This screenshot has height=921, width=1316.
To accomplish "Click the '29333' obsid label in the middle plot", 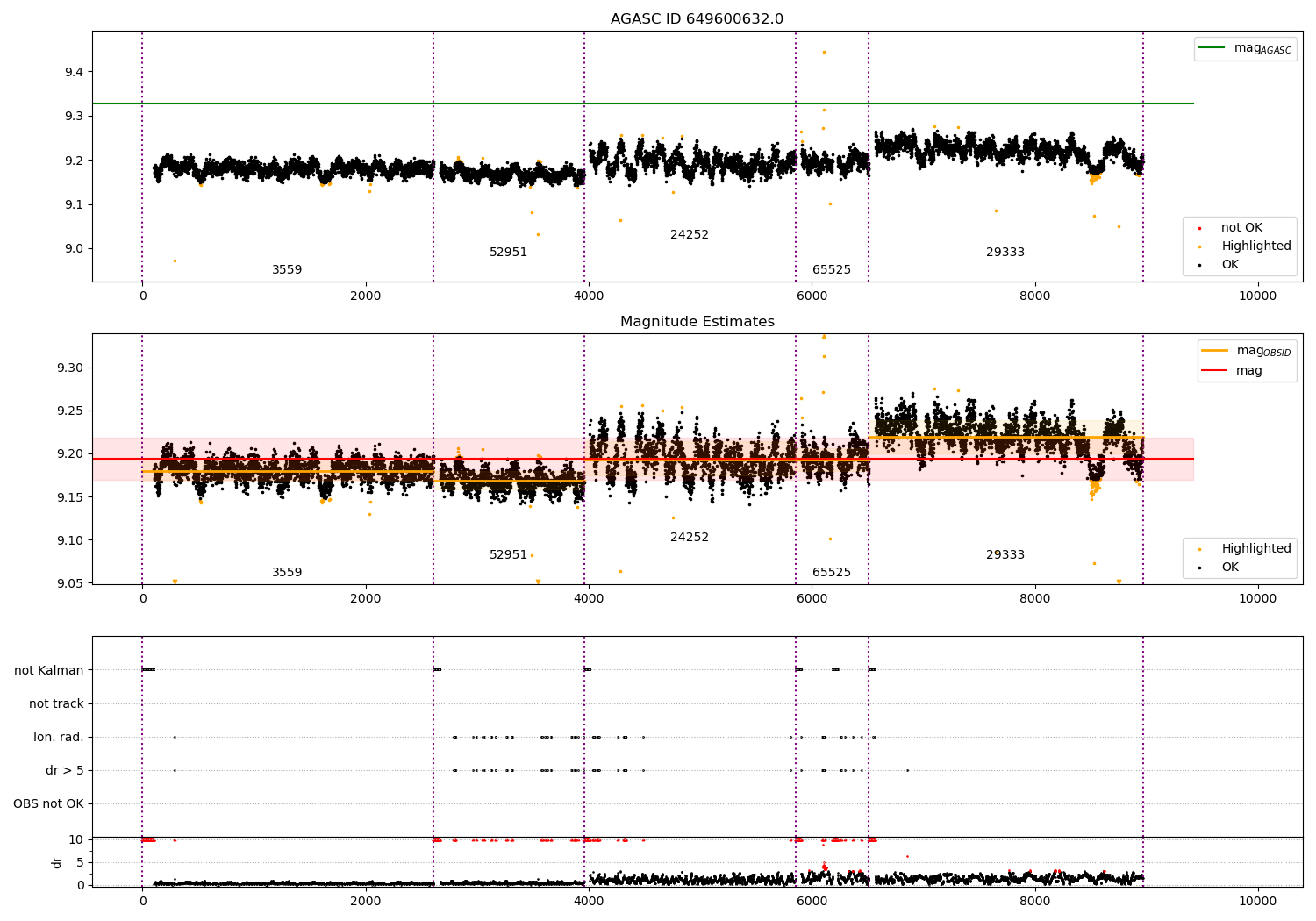I will (1005, 555).
